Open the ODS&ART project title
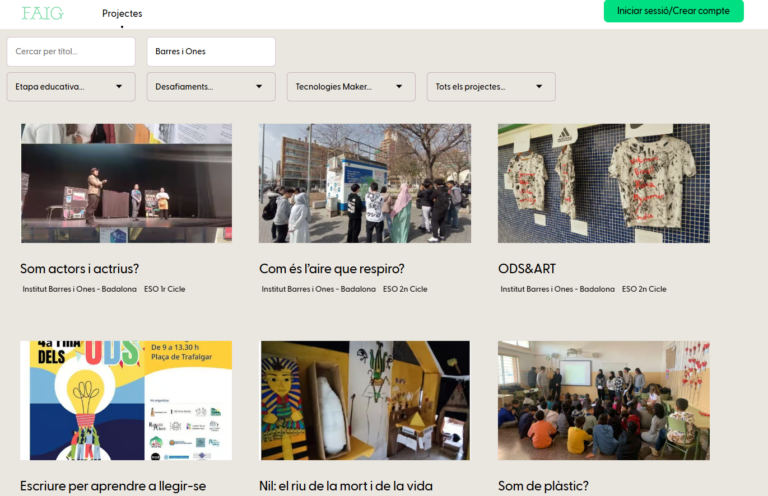The image size is (768, 496). pyautogui.click(x=527, y=269)
